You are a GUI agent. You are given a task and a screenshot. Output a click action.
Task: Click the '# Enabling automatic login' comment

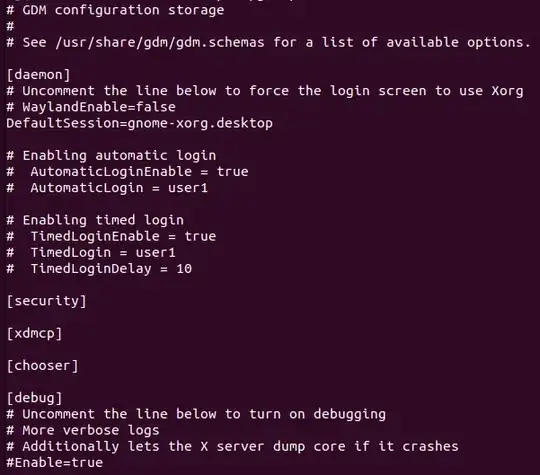111,155
